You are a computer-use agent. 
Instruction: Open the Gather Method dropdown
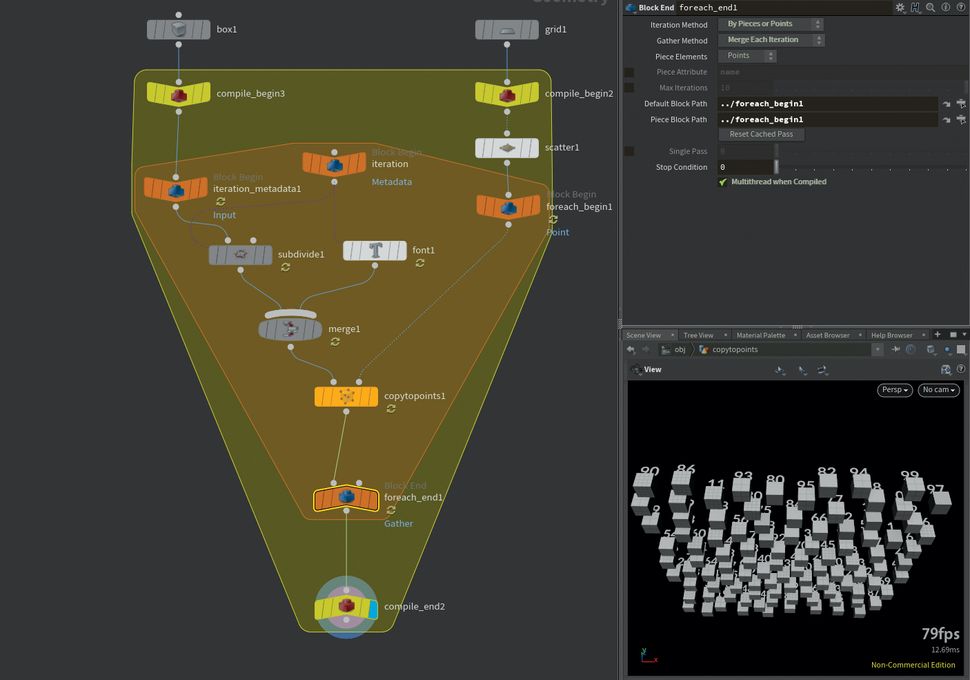[x=770, y=39]
